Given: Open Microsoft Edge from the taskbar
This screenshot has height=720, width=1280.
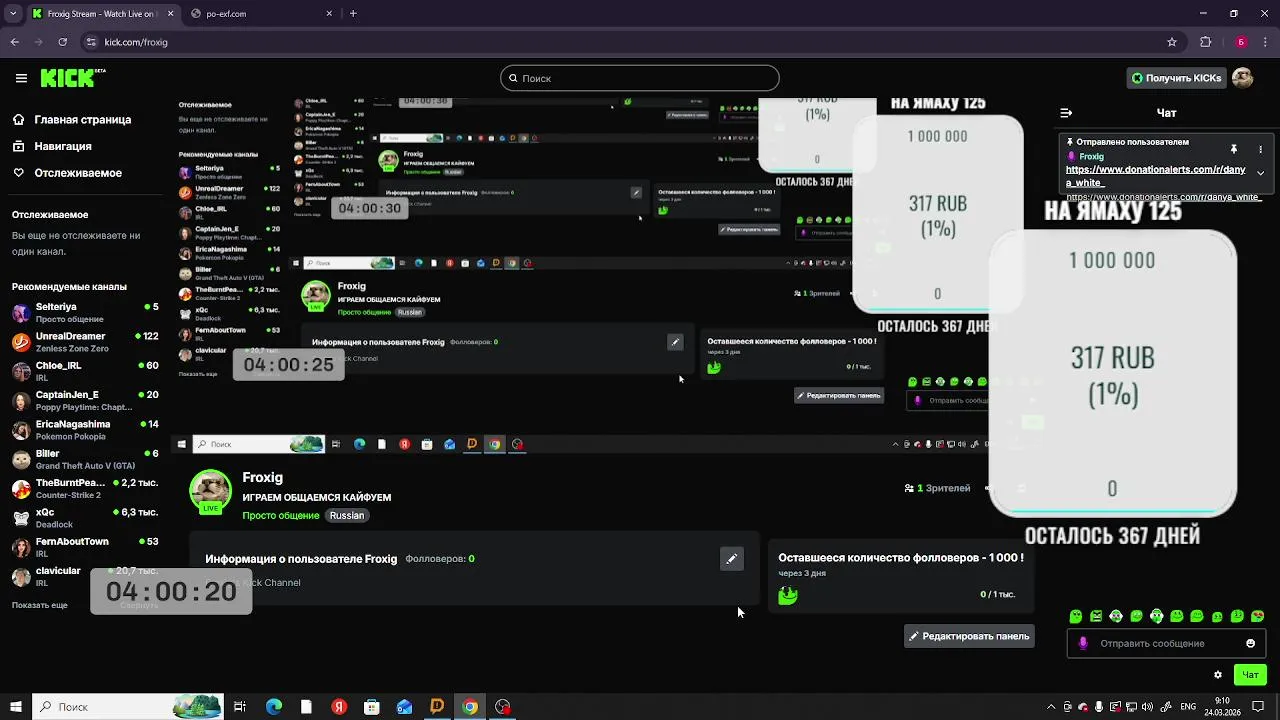Looking at the screenshot, I should tap(274, 707).
